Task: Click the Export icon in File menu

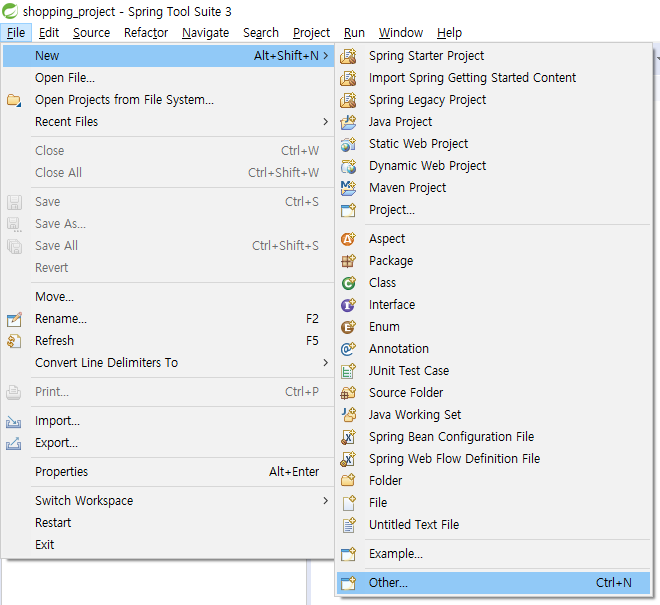Action: click(x=14, y=443)
